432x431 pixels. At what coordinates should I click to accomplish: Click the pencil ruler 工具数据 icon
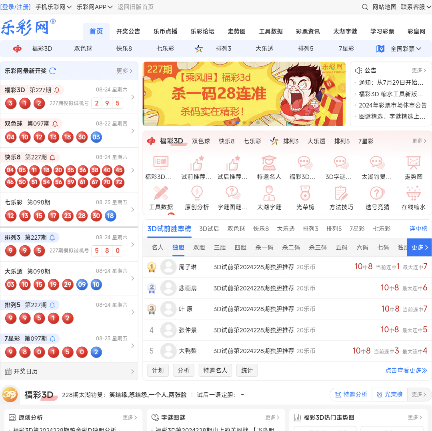160,193
